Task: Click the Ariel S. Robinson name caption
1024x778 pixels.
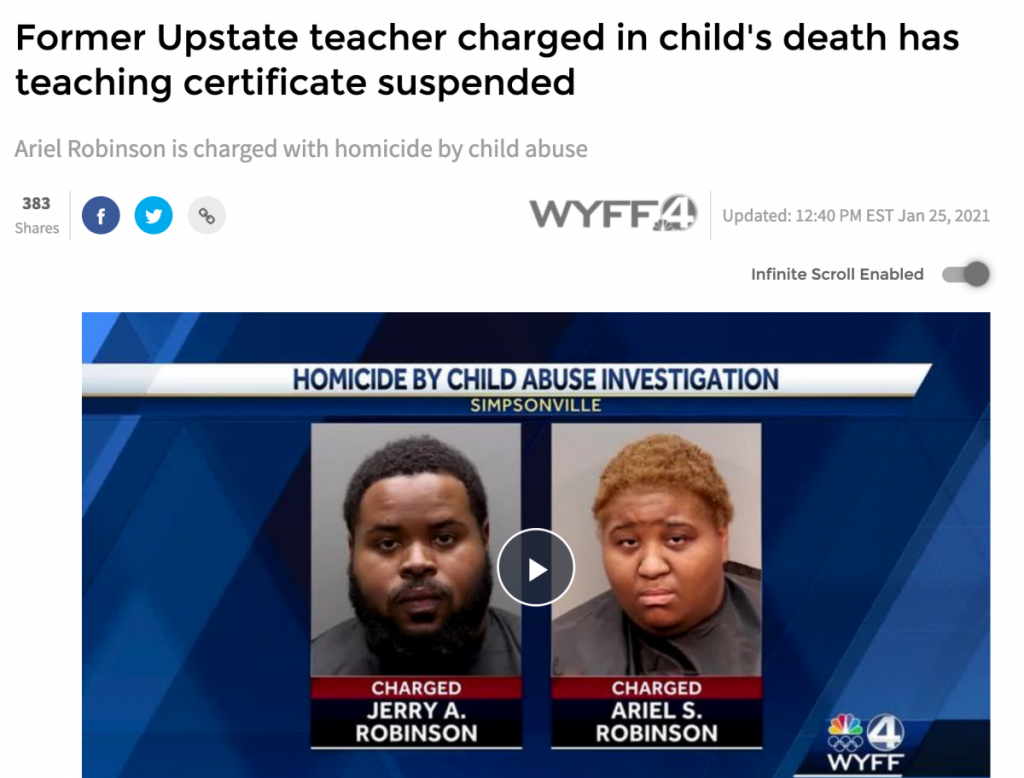Action: tap(656, 722)
